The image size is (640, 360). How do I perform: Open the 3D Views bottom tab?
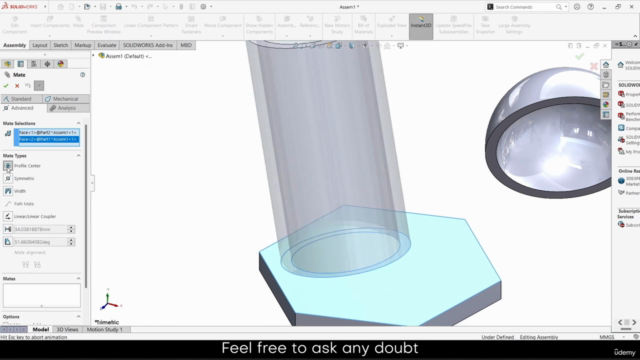click(x=67, y=329)
